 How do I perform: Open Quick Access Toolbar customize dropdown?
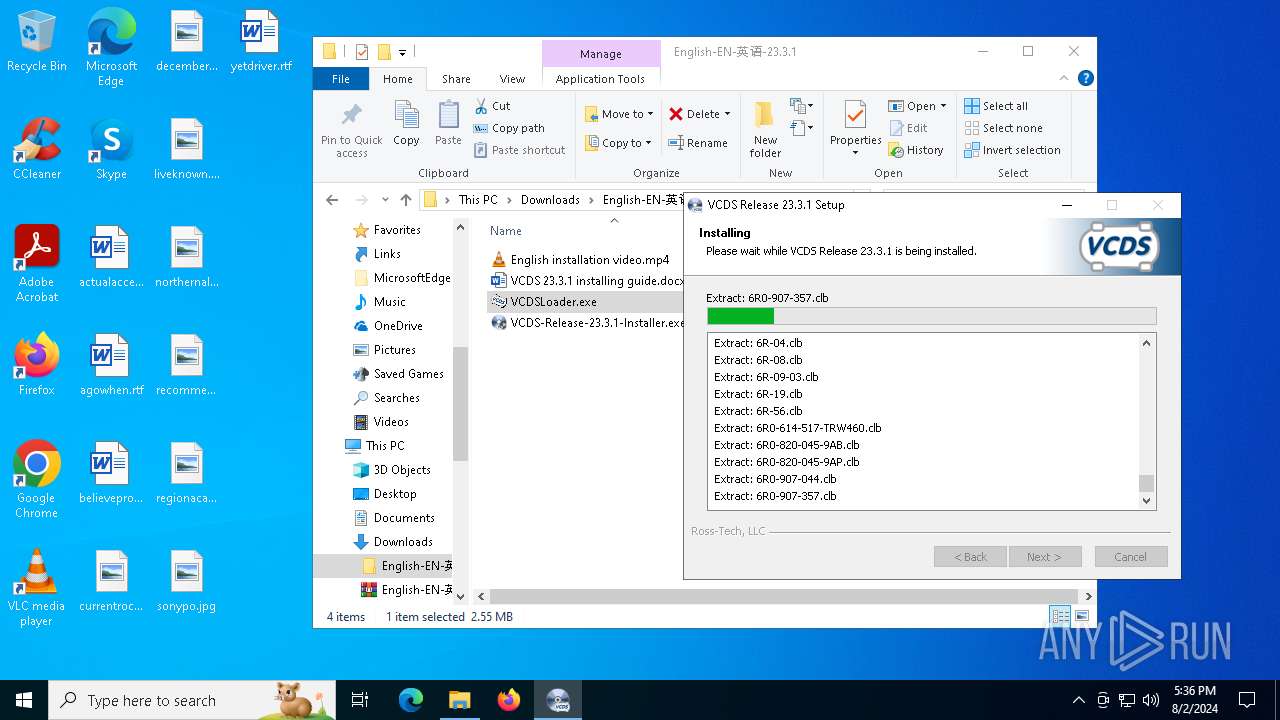point(403,52)
